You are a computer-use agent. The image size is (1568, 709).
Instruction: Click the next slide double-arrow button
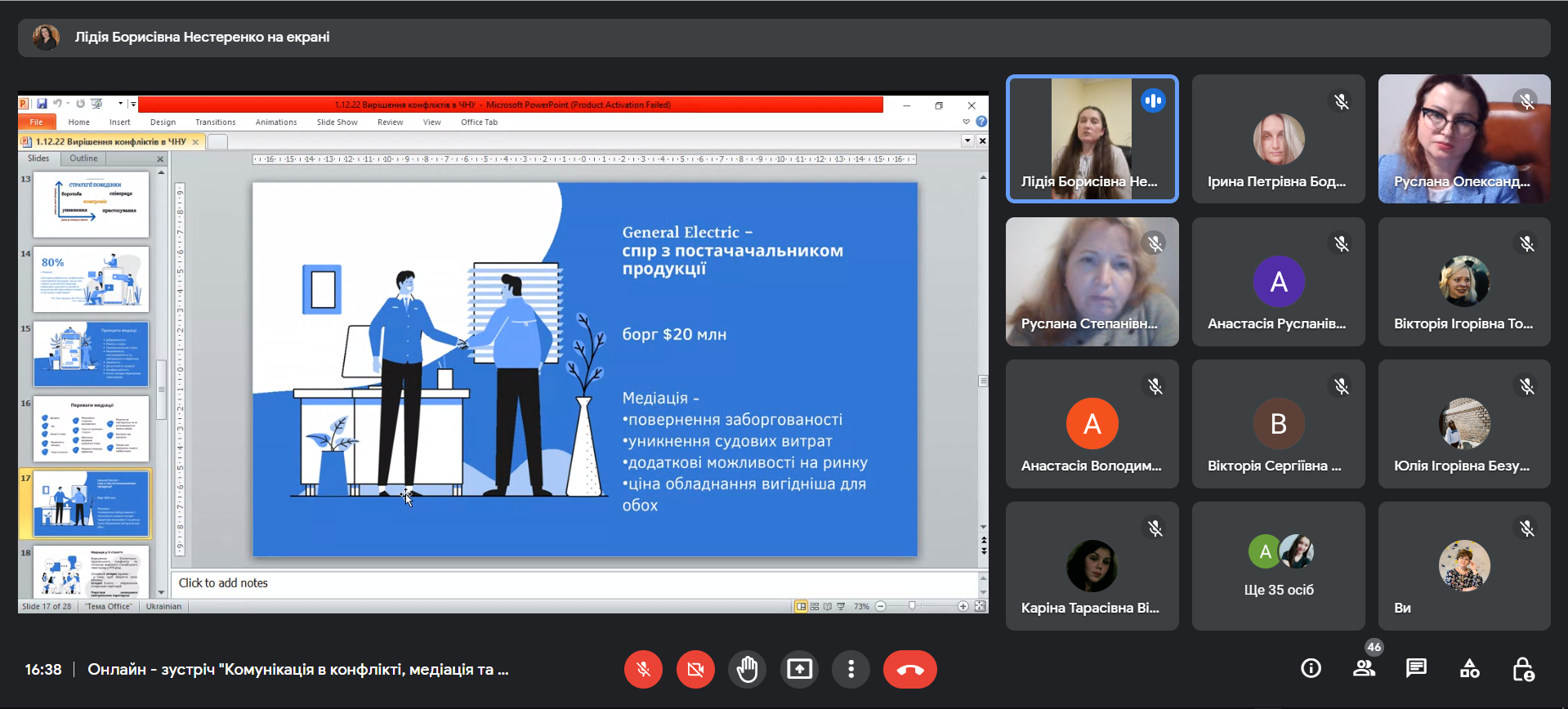(984, 551)
